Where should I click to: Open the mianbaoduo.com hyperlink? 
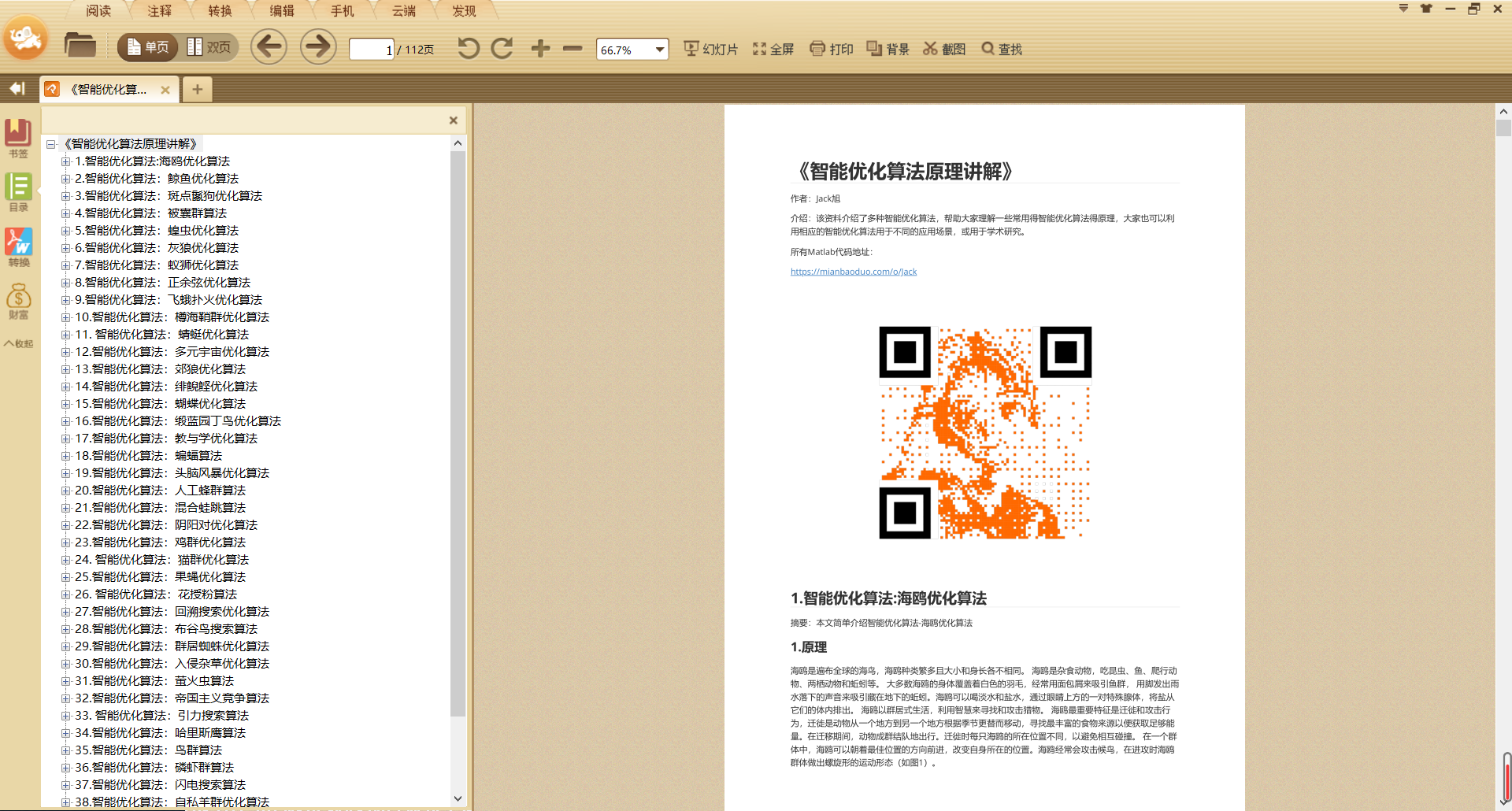coord(853,272)
